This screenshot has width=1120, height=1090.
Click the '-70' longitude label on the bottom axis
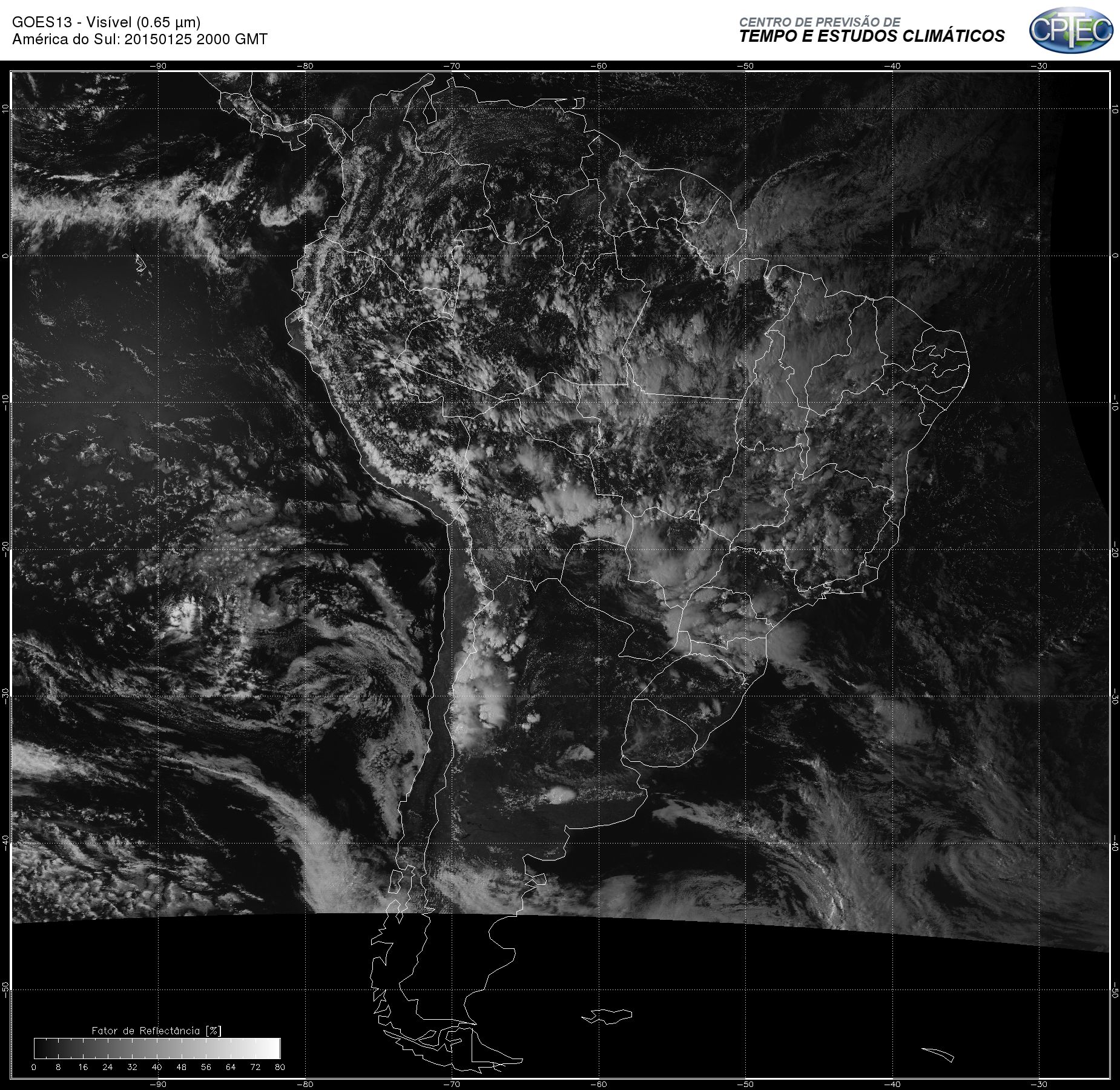coord(452,1084)
